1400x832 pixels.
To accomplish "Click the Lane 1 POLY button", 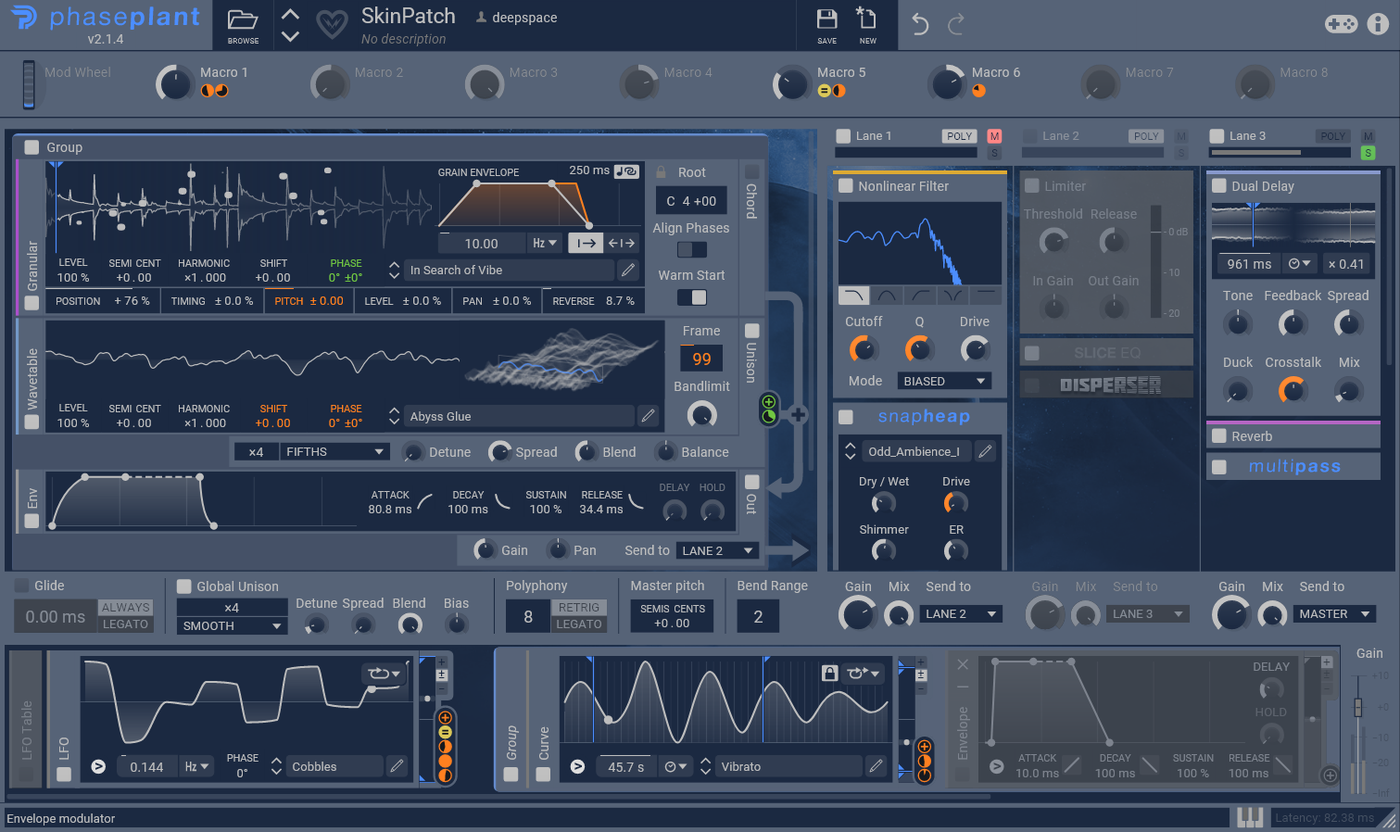I will 960,136.
